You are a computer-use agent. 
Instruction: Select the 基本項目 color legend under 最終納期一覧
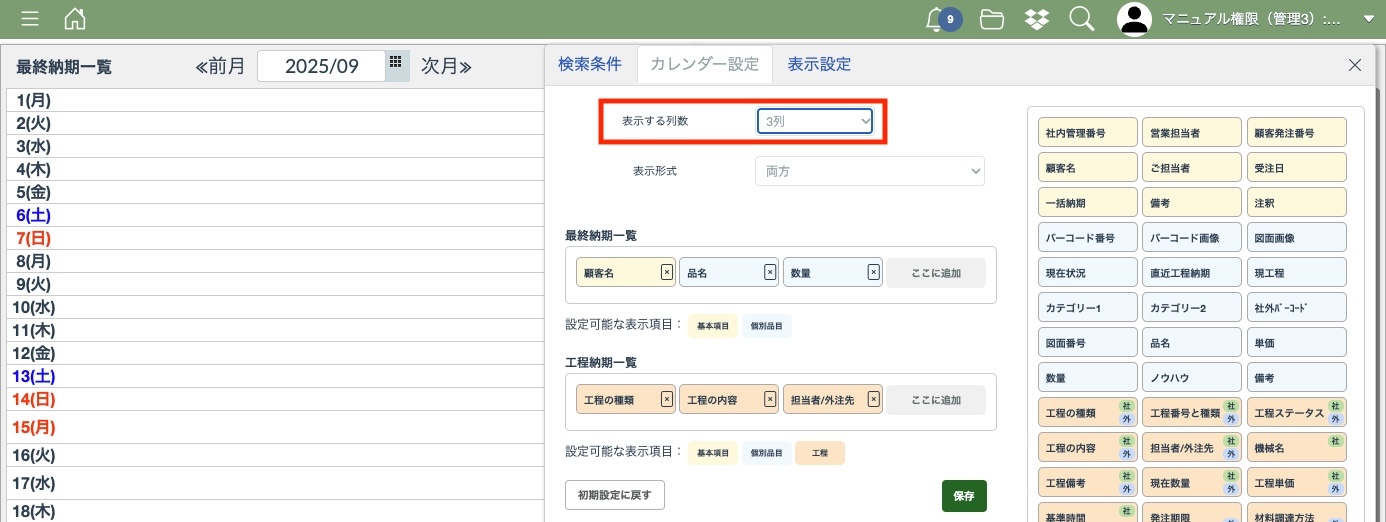pyautogui.click(x=713, y=326)
